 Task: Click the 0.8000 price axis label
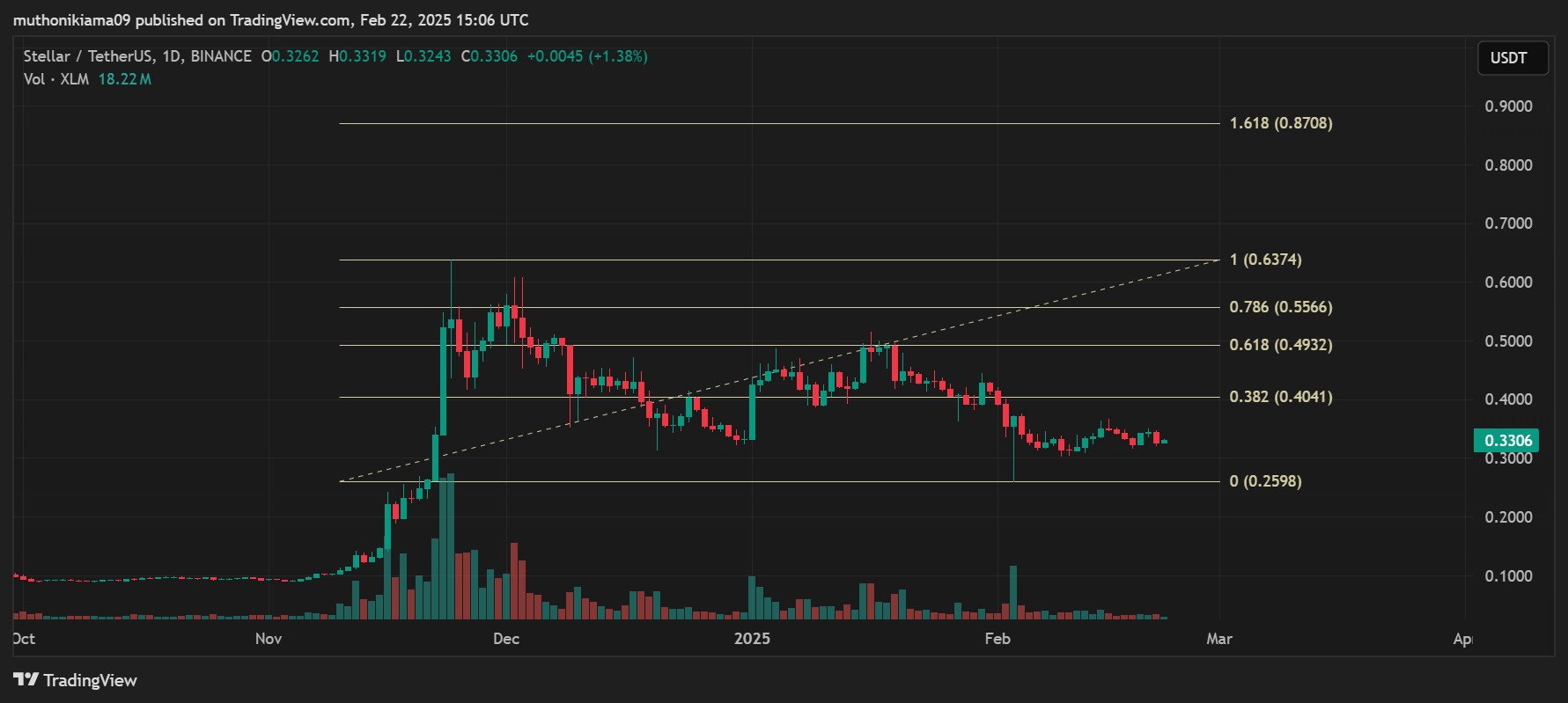(1508, 165)
